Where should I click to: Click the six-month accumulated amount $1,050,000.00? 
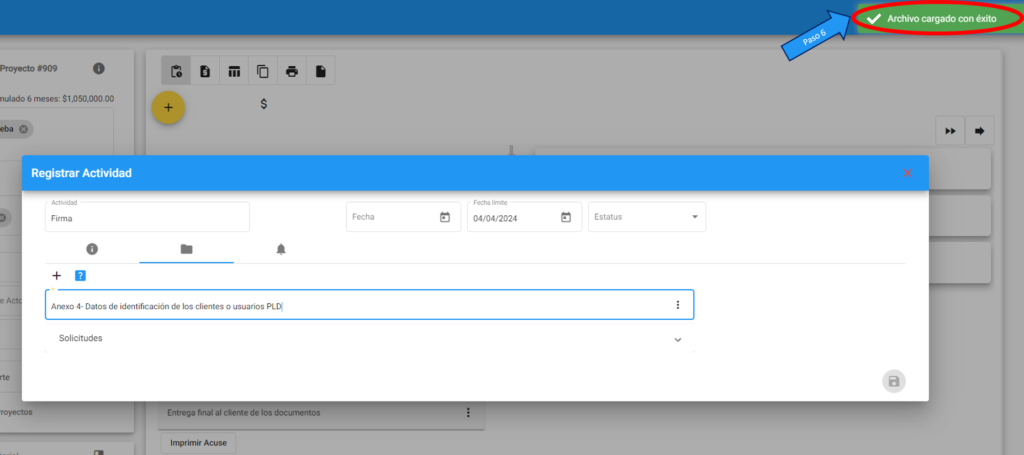[x=88, y=99]
